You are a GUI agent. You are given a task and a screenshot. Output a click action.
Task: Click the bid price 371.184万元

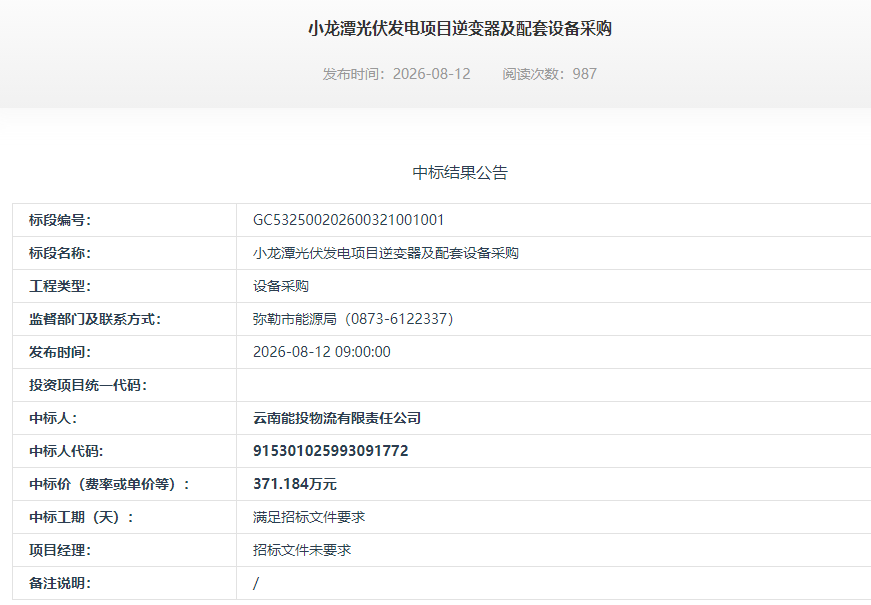295,484
